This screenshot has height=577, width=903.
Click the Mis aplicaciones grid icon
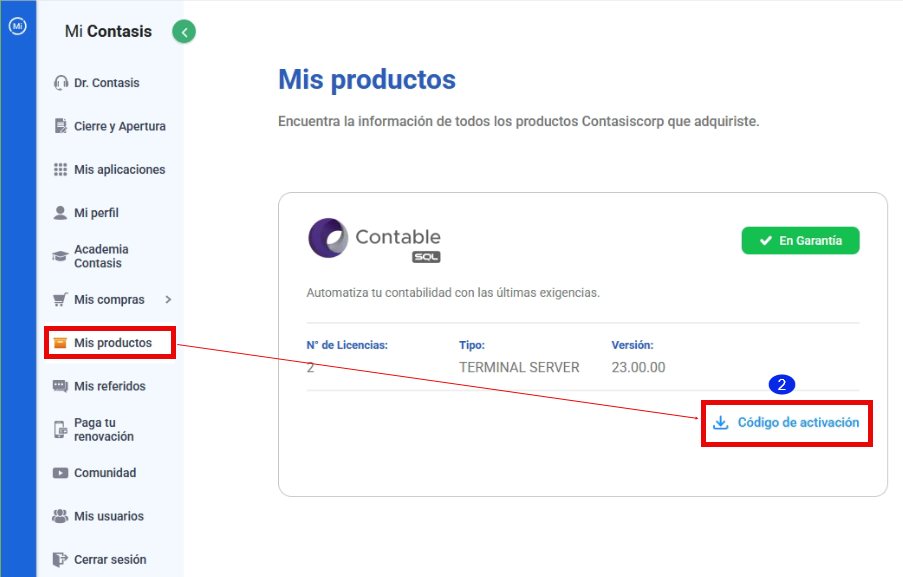(60, 169)
